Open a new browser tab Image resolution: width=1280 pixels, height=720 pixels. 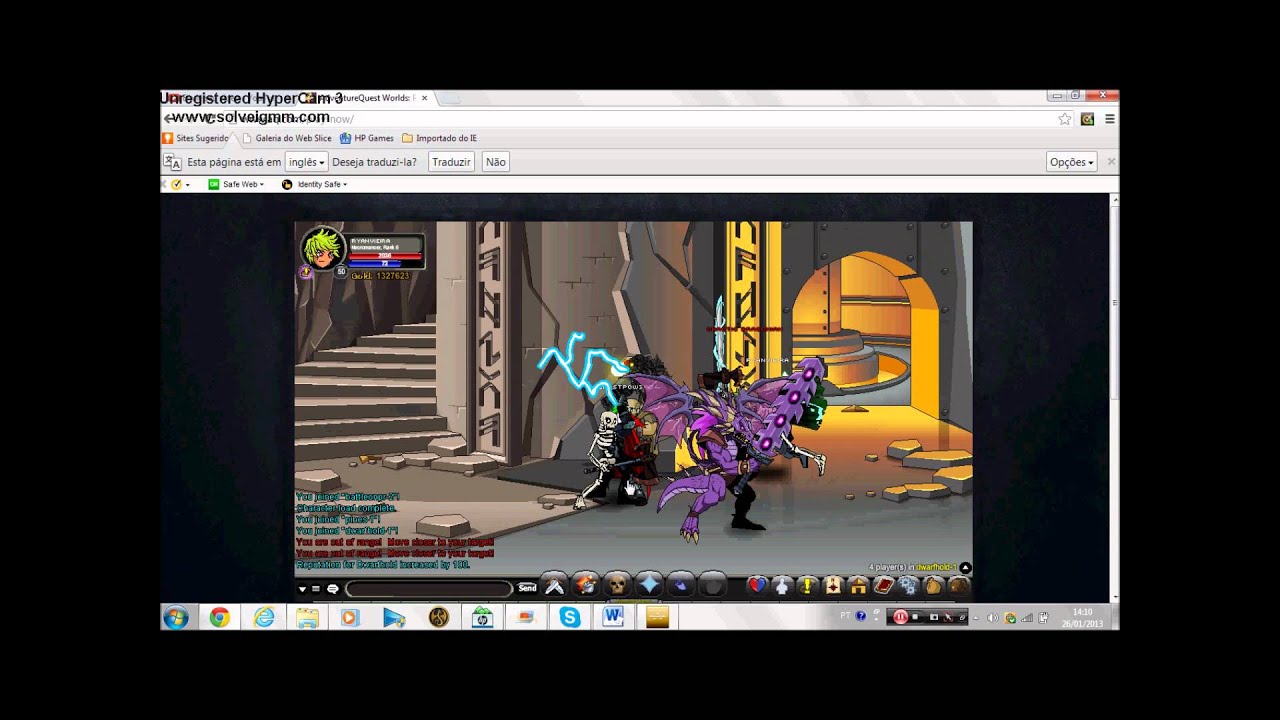click(450, 98)
